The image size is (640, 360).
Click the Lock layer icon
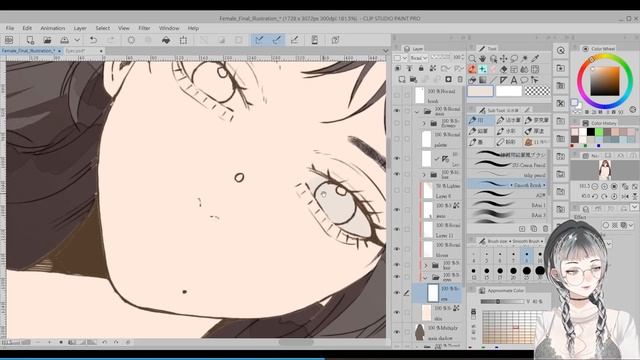pyautogui.click(x=421, y=69)
